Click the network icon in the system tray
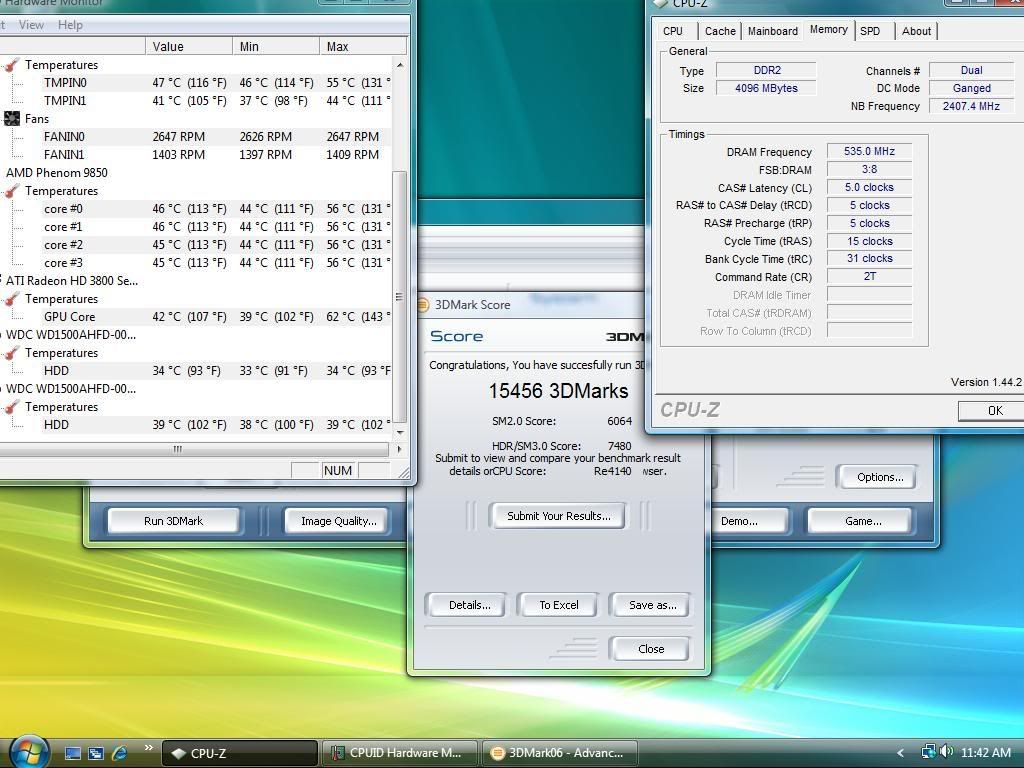Screen dimensions: 1024x768 [x=928, y=752]
